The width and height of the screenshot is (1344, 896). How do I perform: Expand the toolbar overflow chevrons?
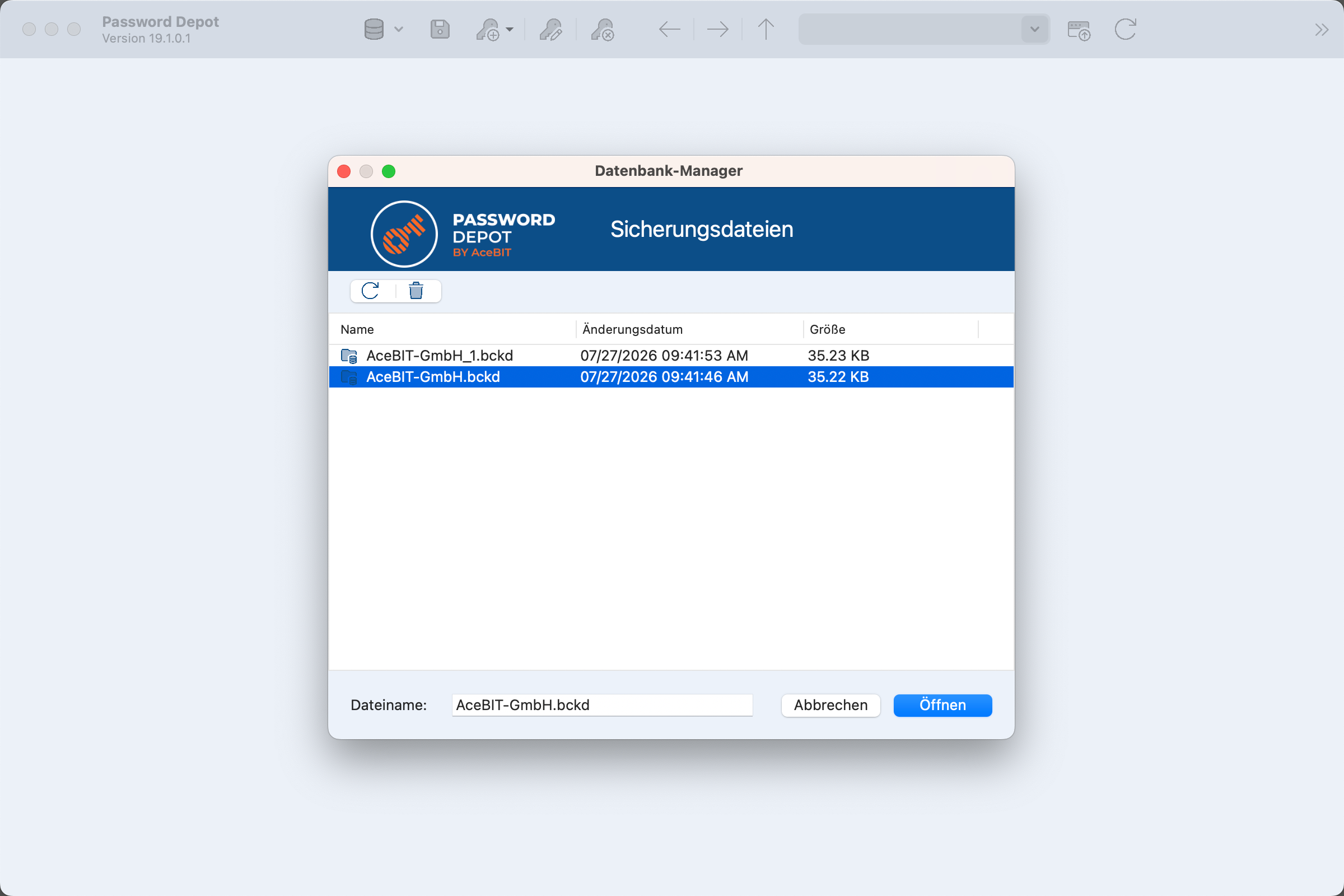1321,29
